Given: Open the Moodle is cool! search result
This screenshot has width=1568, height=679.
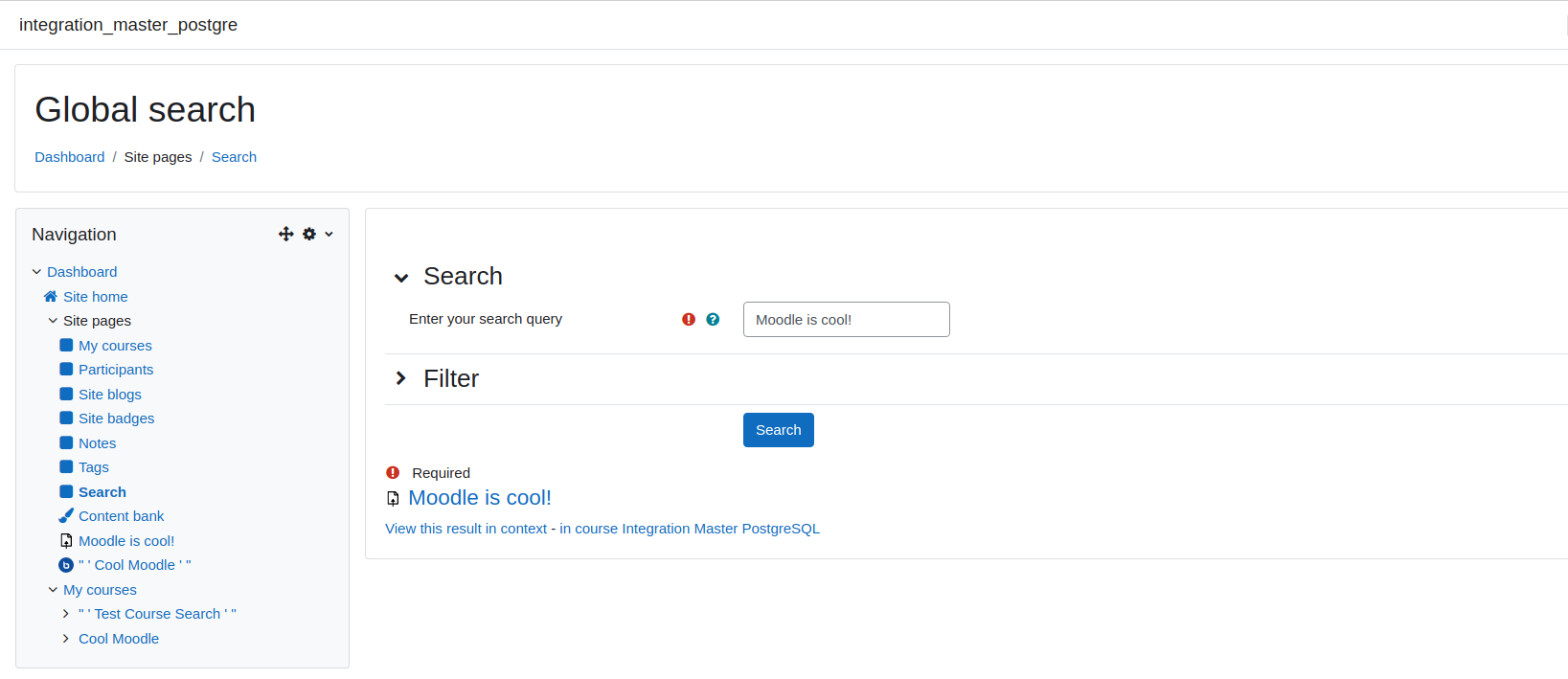Looking at the screenshot, I should click(480, 498).
